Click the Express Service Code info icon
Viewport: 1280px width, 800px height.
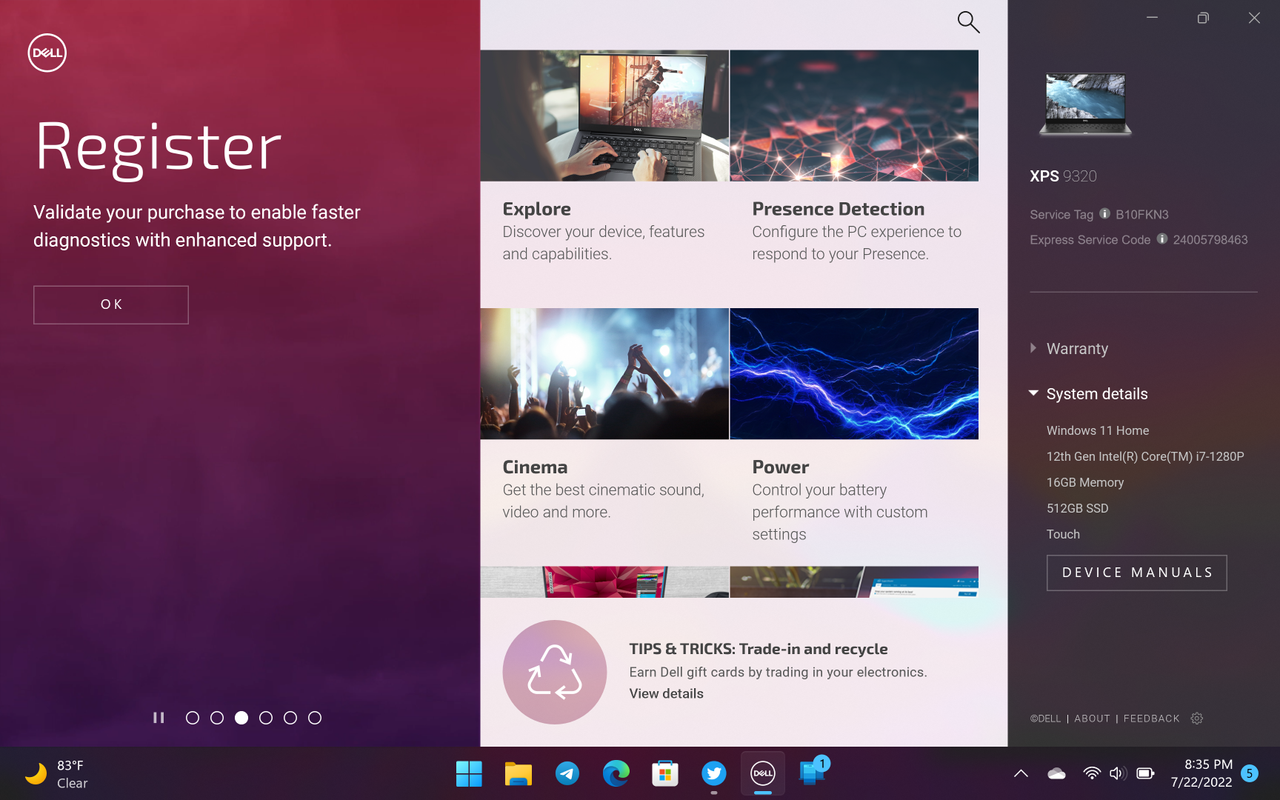pos(1162,239)
